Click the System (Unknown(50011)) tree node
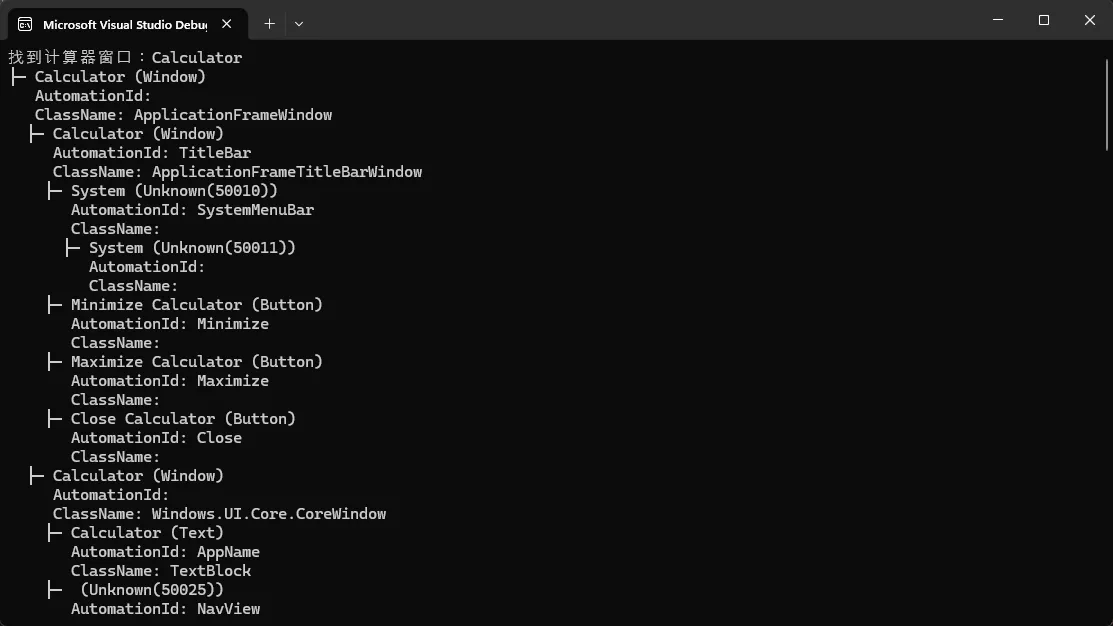The width and height of the screenshot is (1113, 626). (x=192, y=248)
